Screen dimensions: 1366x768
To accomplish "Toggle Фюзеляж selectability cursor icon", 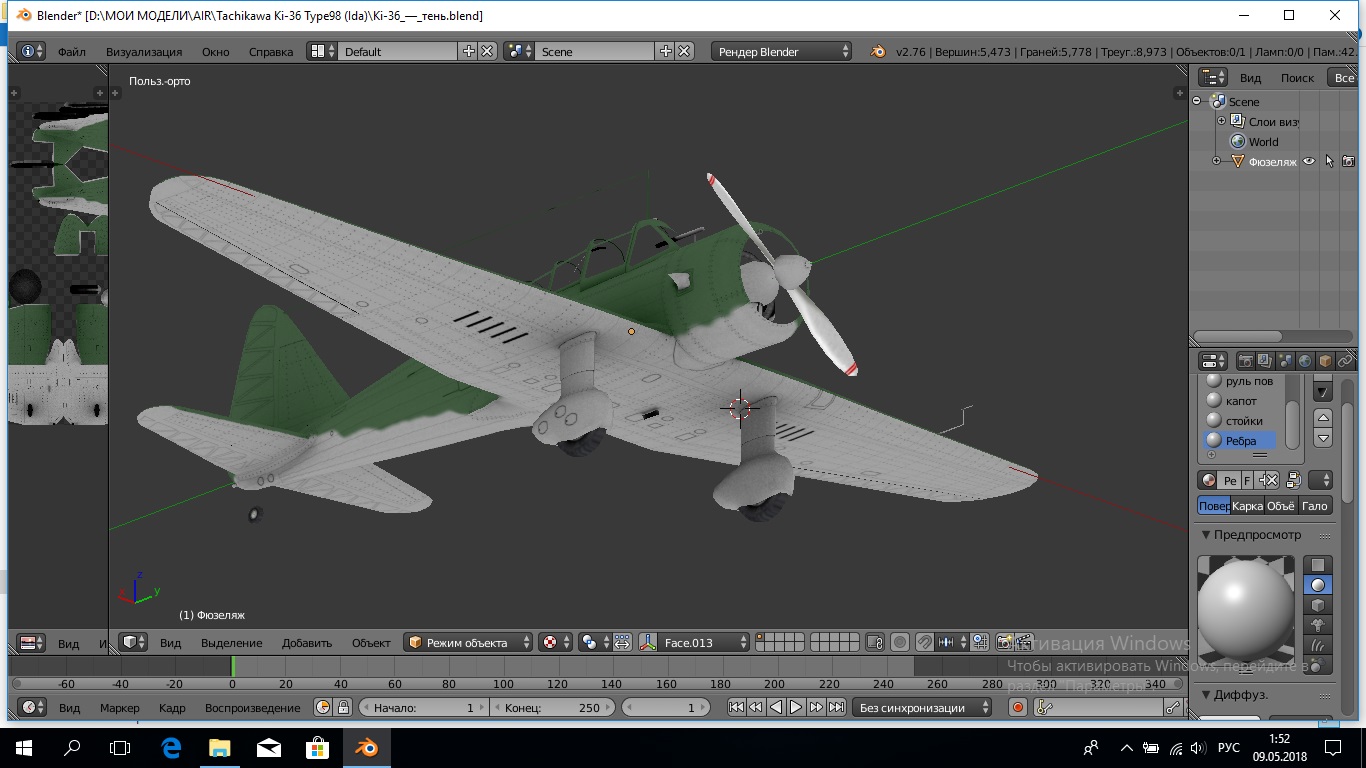I will 1329,161.
